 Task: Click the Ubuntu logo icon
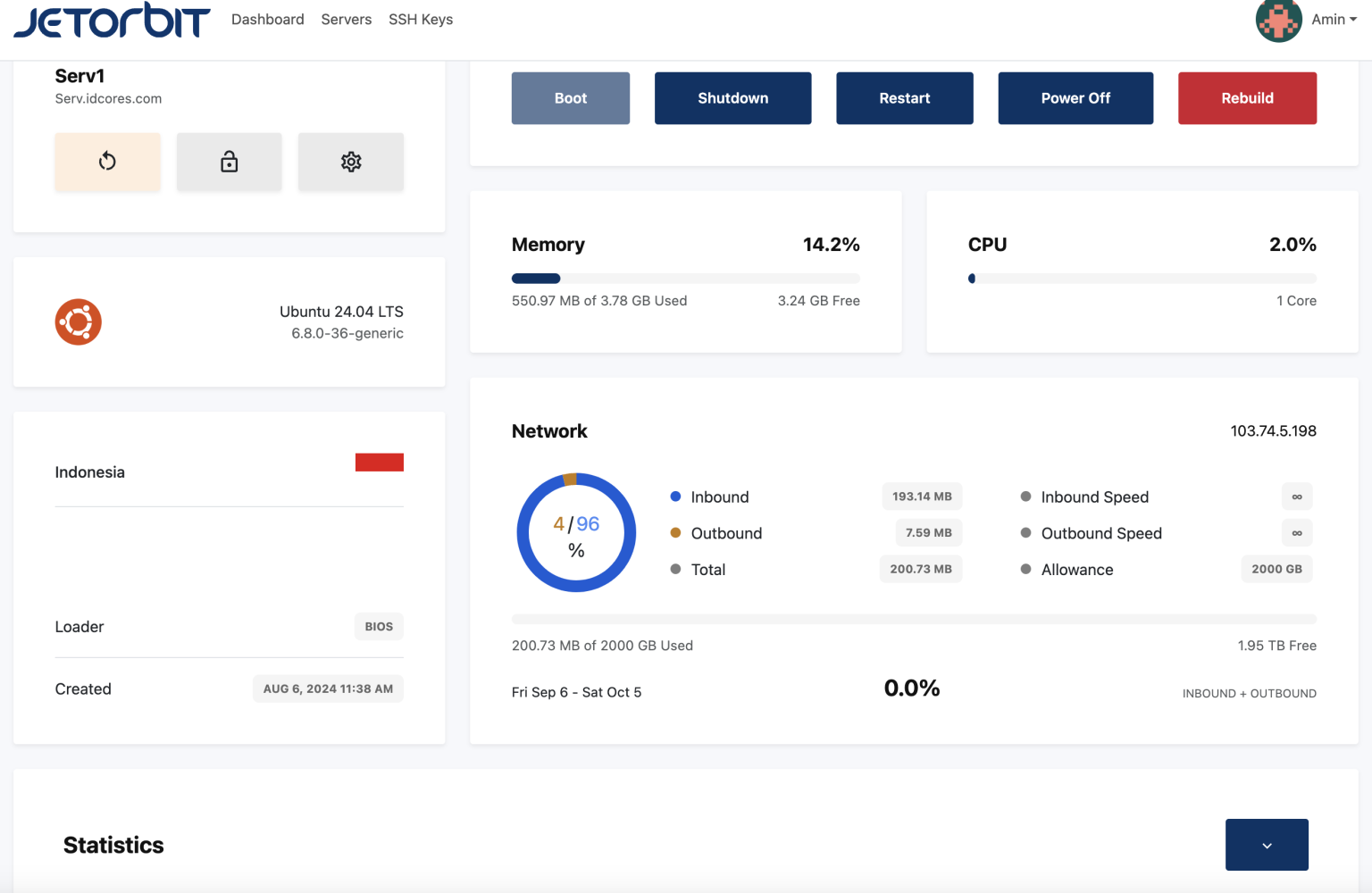78,321
